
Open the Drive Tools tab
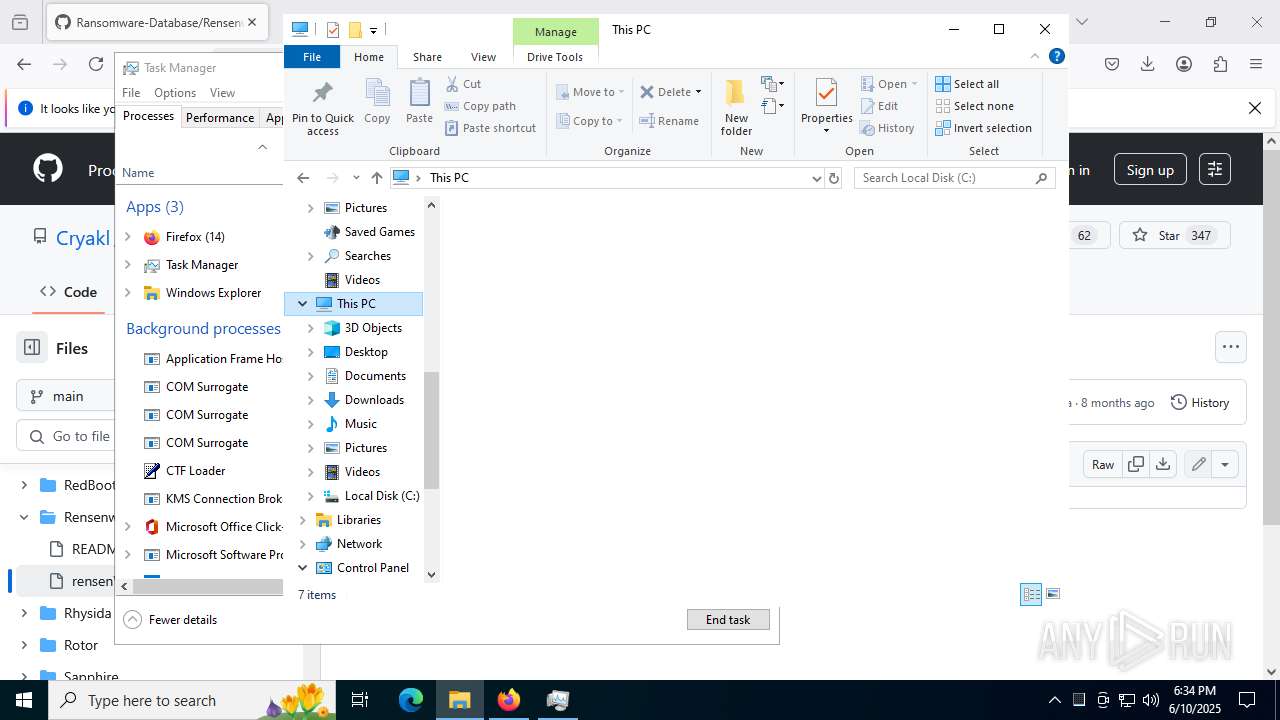coord(555,57)
